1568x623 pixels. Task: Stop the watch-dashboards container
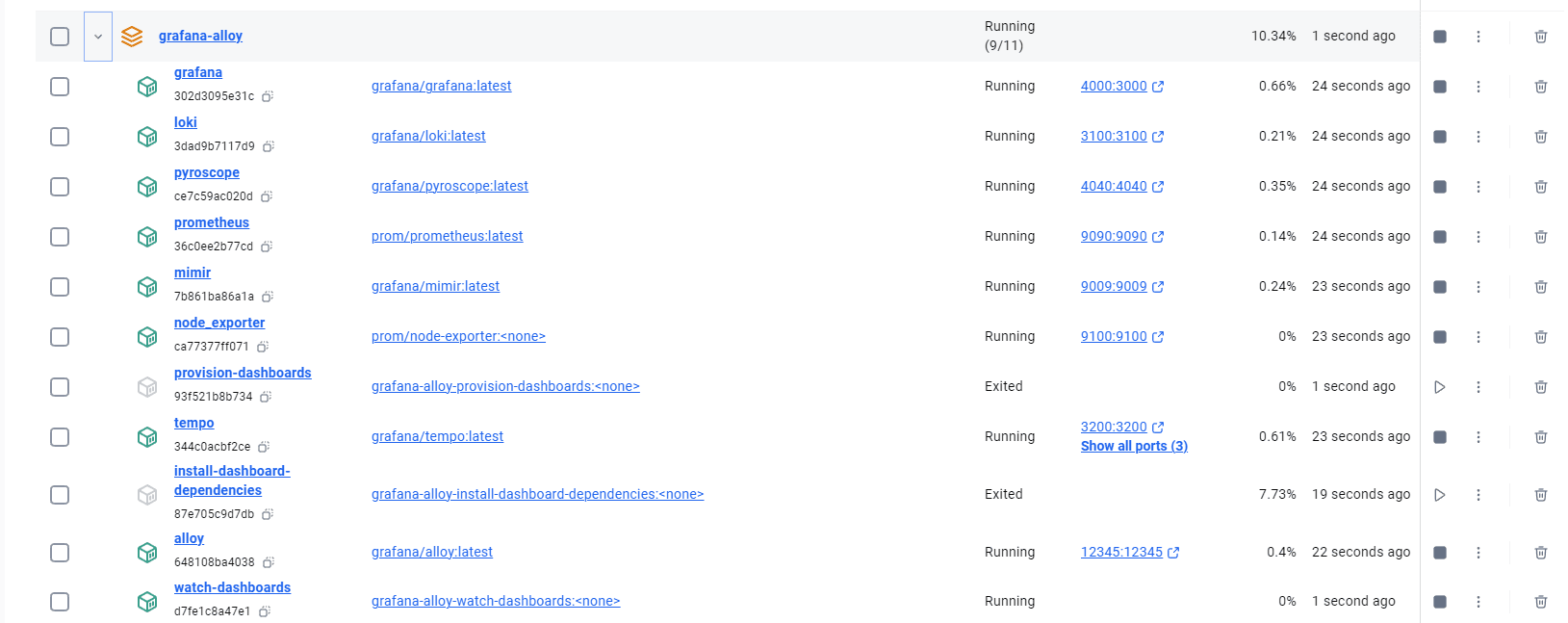click(1440, 602)
